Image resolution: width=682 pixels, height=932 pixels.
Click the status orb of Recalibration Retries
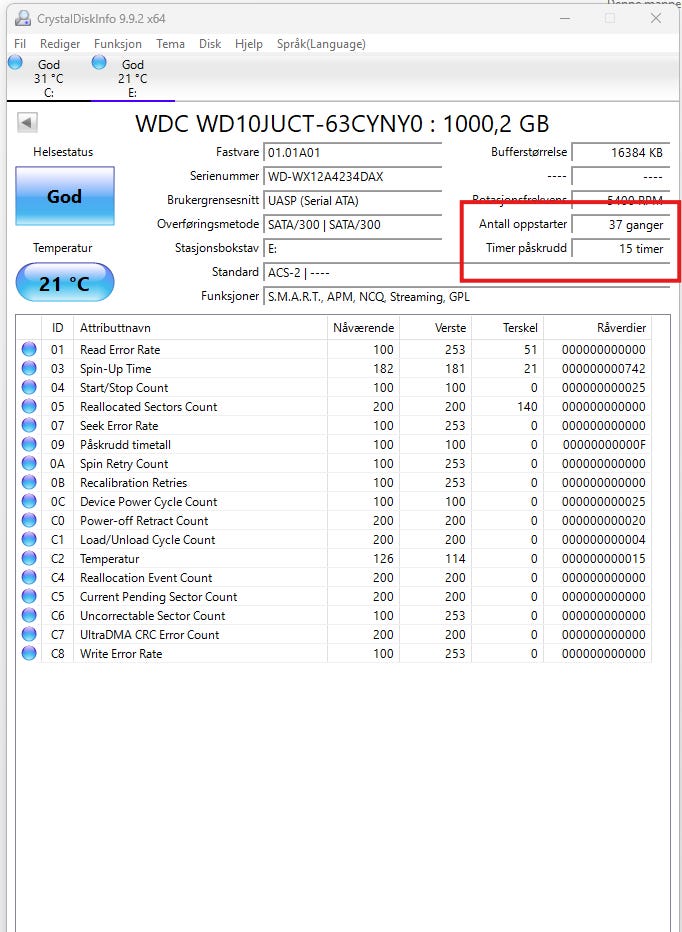(x=29, y=483)
